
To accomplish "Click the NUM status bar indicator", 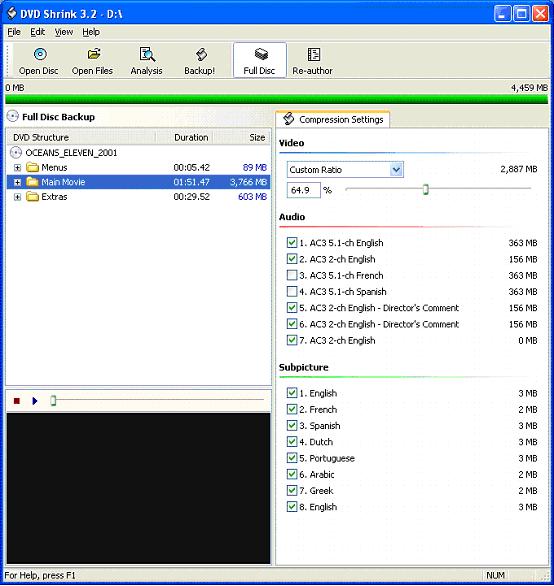I will [496, 575].
